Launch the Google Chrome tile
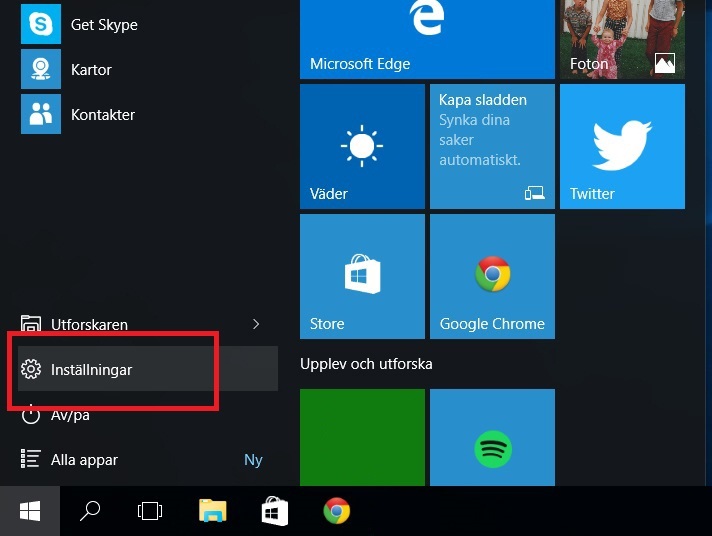 coord(492,276)
